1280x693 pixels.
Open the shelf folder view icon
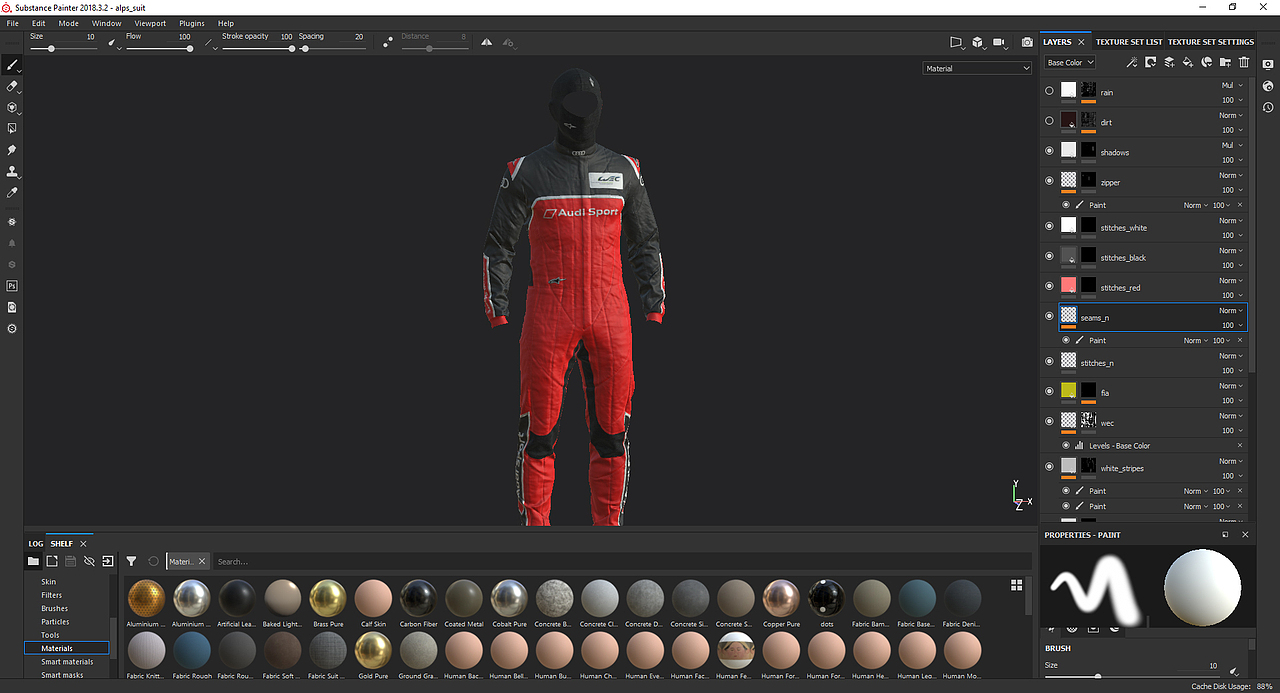click(33, 561)
